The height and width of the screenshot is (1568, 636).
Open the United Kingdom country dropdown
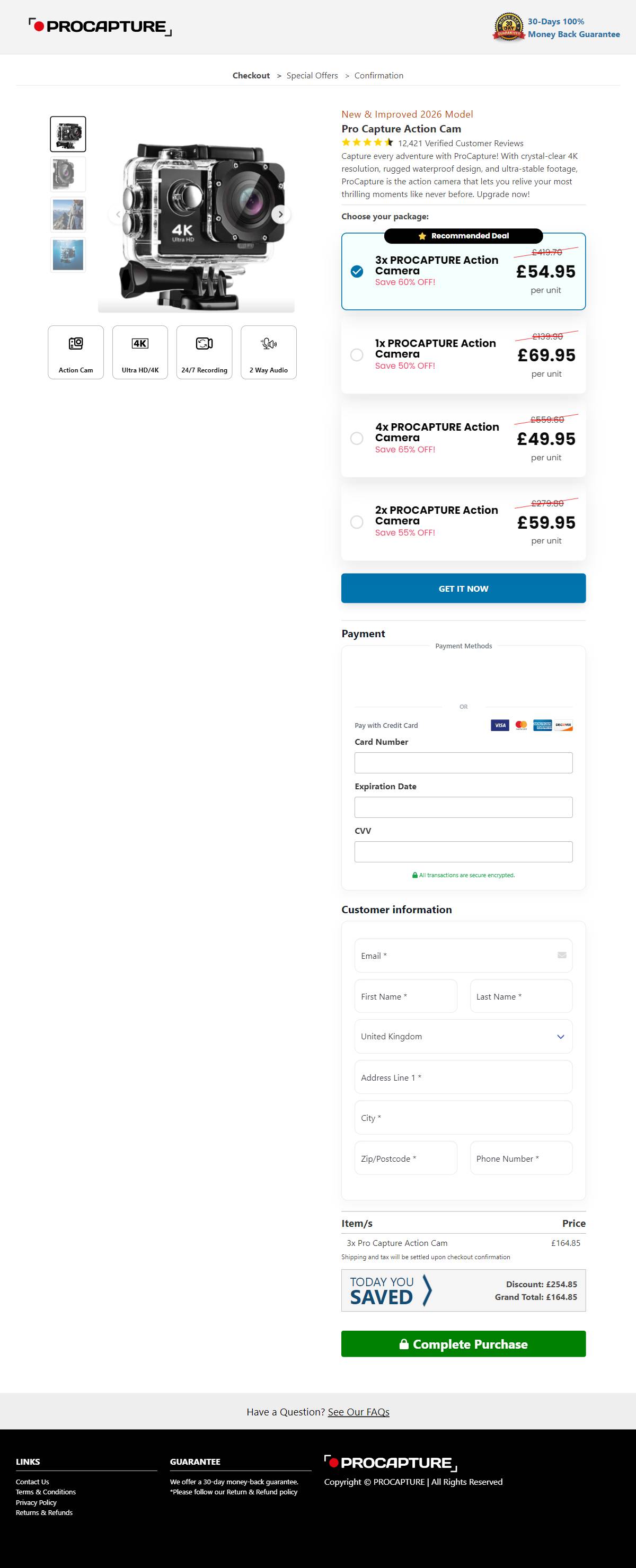(x=463, y=1037)
